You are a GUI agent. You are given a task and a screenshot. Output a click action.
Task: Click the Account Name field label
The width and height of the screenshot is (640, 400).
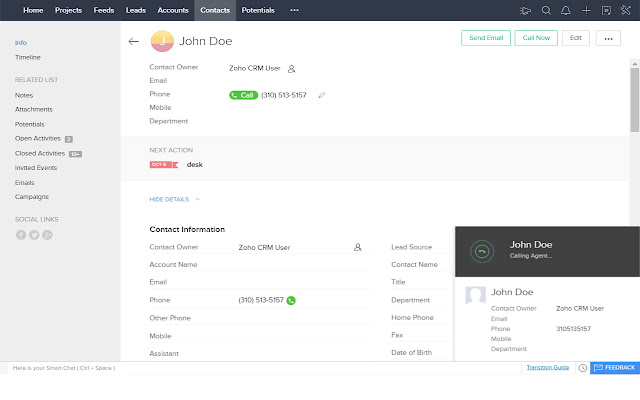(173, 264)
